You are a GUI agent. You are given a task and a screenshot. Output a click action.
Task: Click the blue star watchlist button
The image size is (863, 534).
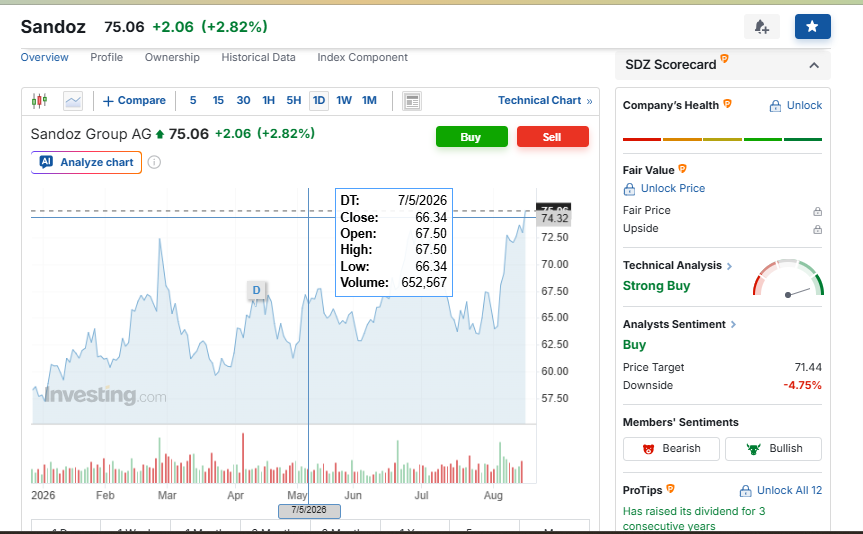coord(812,26)
